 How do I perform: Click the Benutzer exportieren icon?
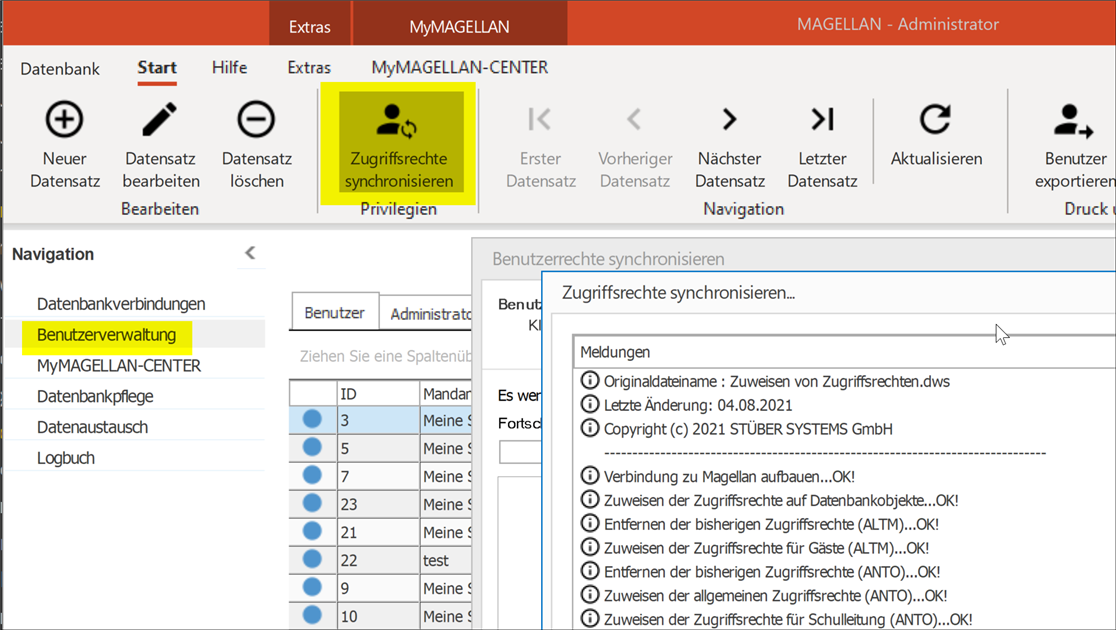point(1073,120)
